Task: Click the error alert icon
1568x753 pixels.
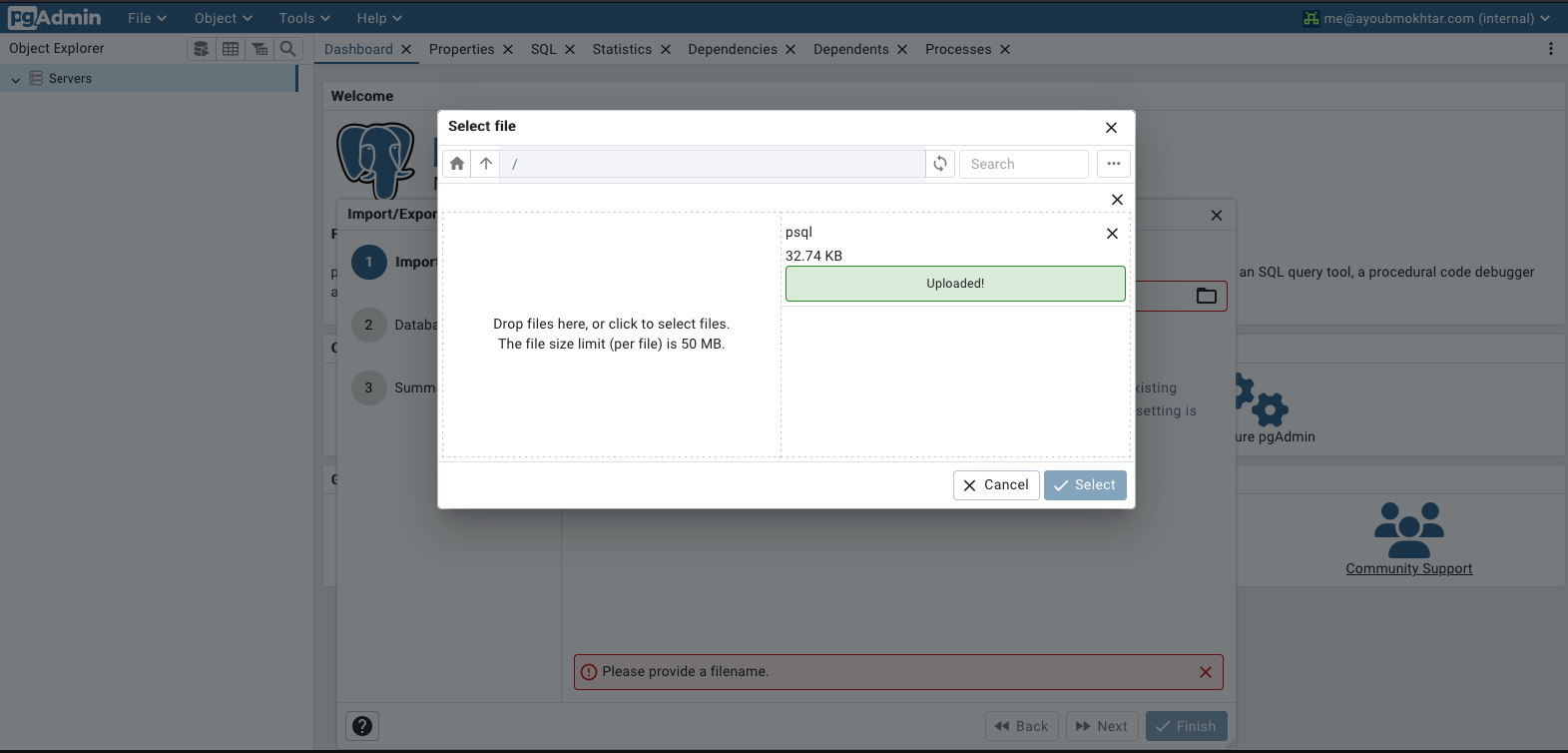Action: [589, 672]
